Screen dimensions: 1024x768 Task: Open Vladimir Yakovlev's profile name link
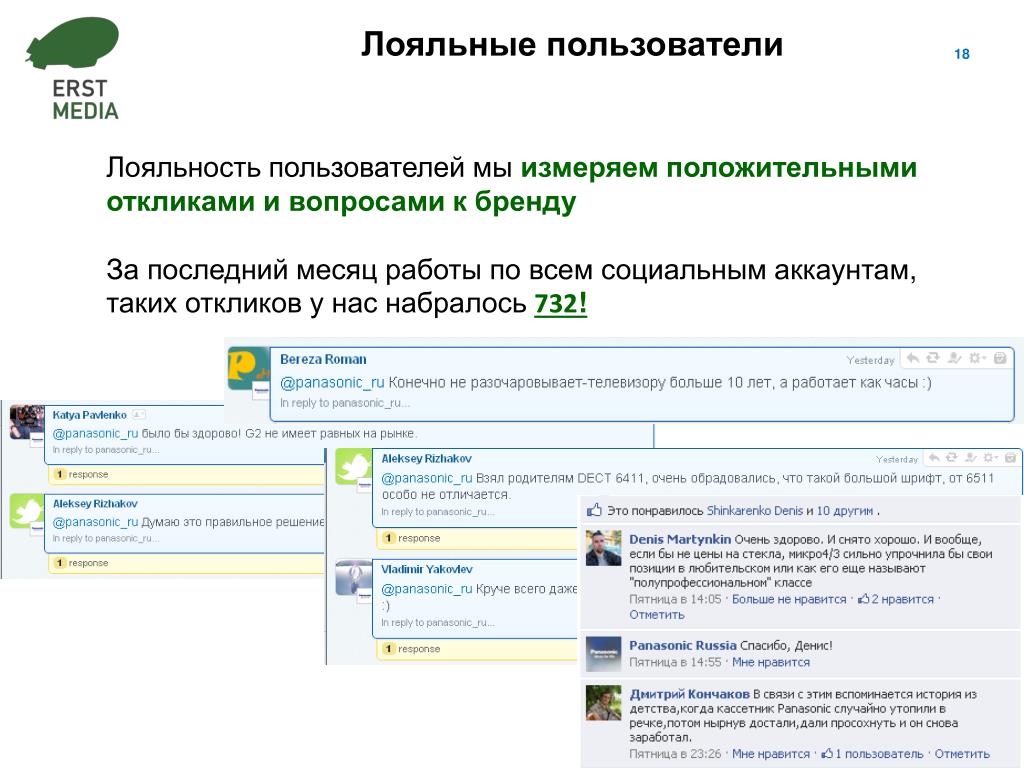(x=426, y=569)
